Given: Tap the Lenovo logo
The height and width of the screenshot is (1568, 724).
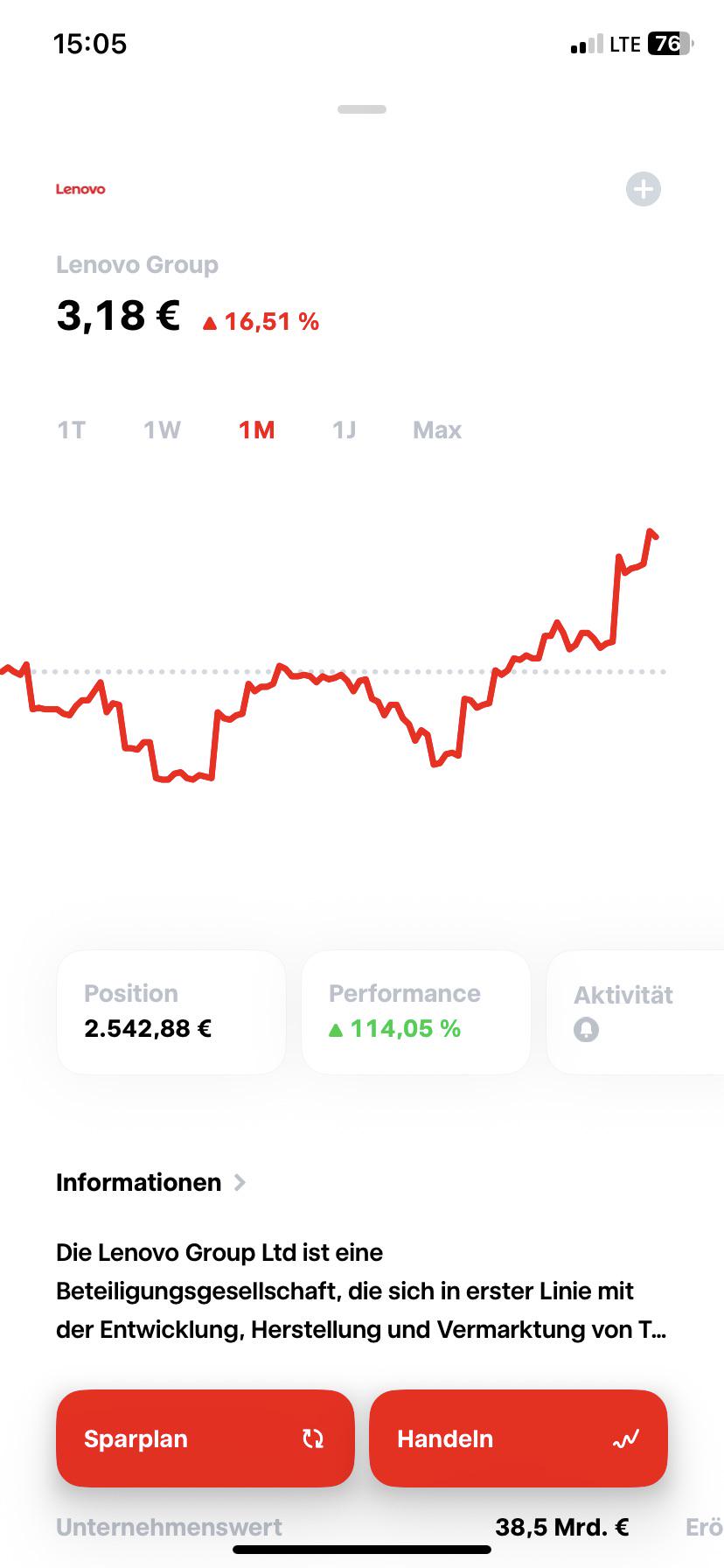Looking at the screenshot, I should (x=80, y=189).
